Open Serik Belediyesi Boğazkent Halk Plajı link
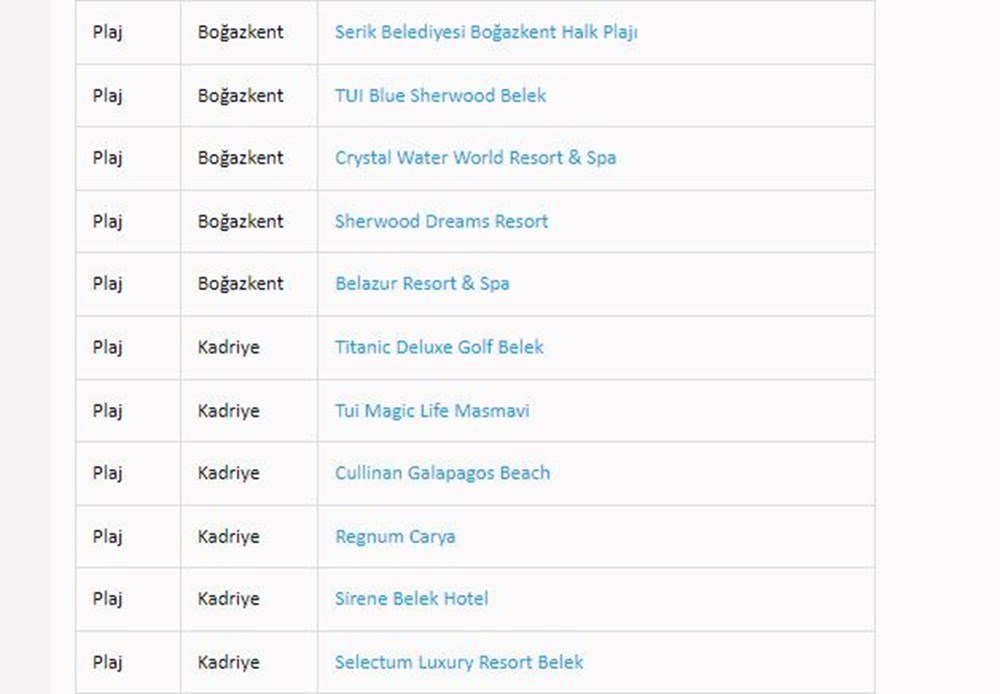1000x694 pixels. point(486,32)
